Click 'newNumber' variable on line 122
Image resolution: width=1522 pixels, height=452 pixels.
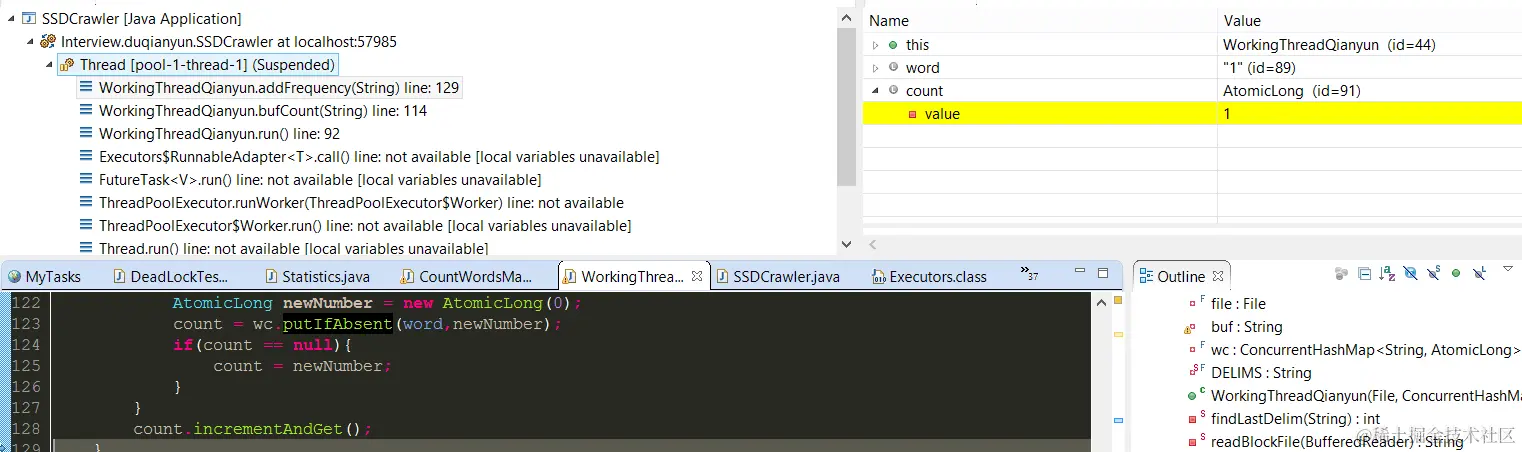point(328,302)
